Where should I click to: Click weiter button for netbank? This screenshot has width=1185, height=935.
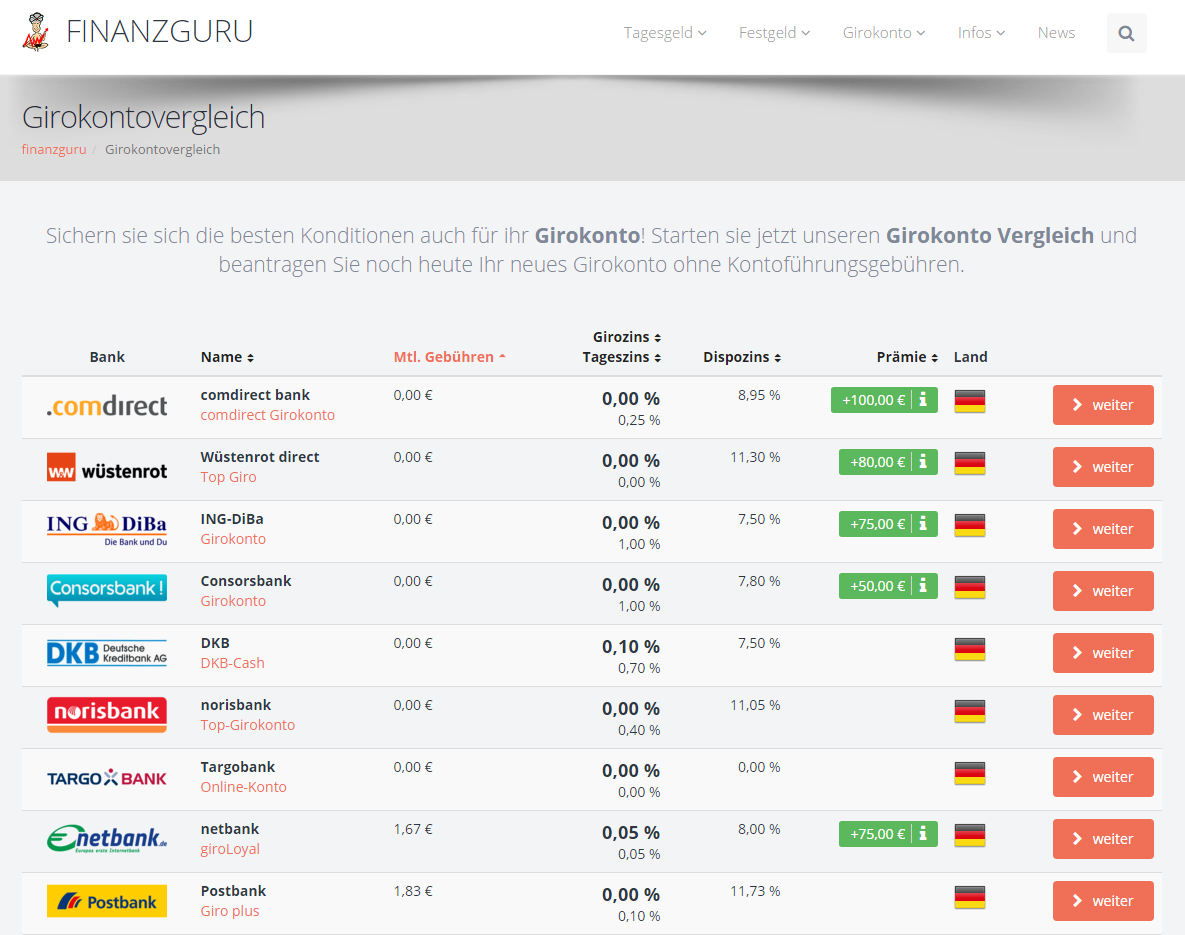(1103, 839)
